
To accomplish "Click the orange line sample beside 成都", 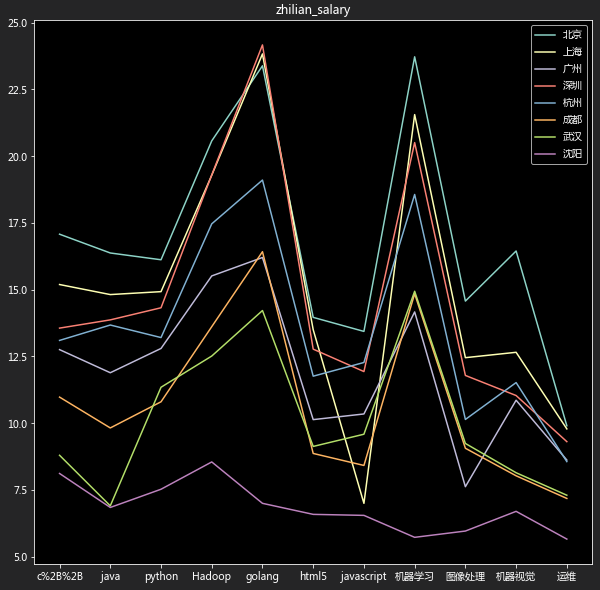I will [x=545, y=120].
